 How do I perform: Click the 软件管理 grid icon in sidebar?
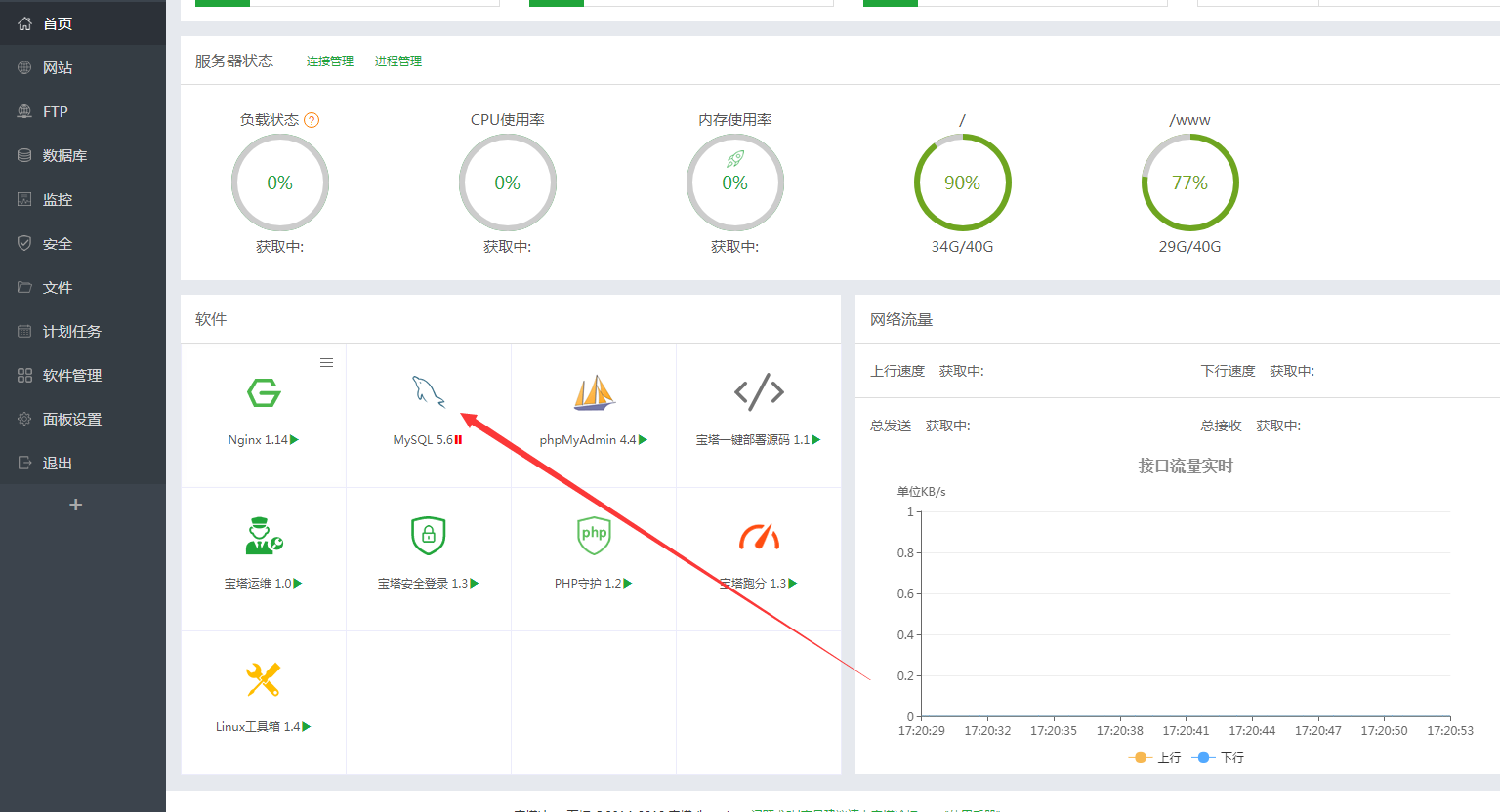[x=24, y=375]
